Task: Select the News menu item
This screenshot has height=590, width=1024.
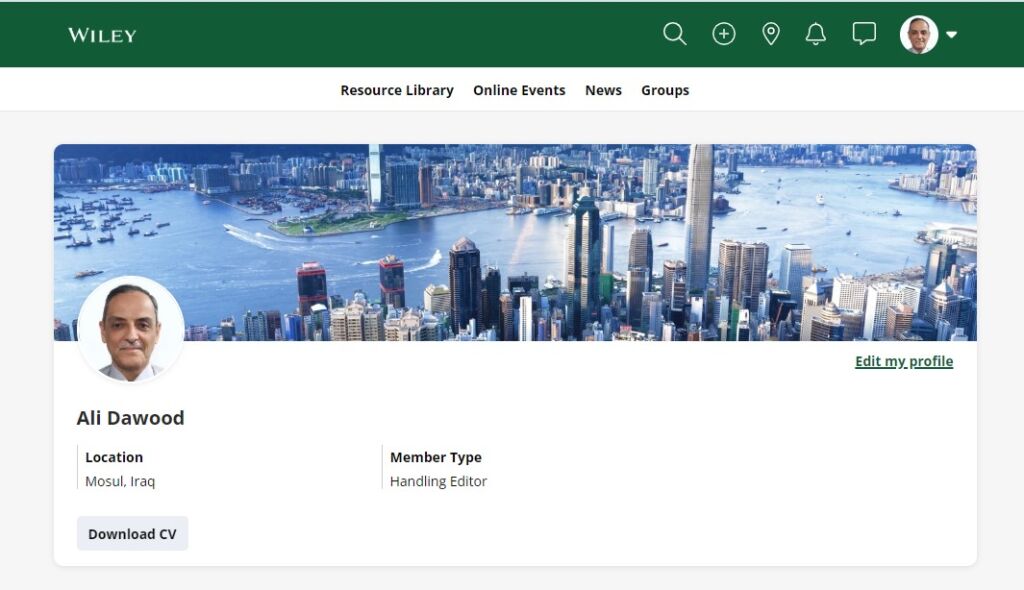Action: (x=603, y=90)
